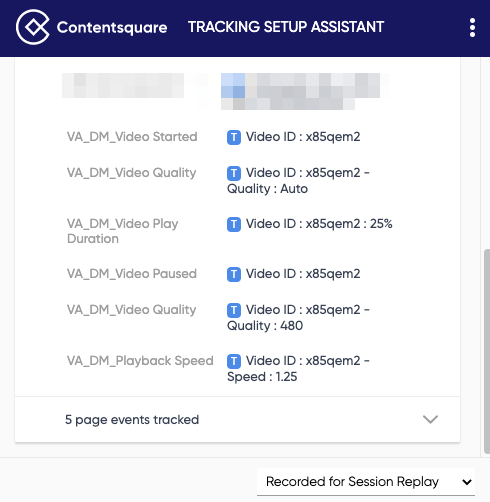490x502 pixels.
Task: Click the 5 page events tracked row label
Action: click(132, 420)
